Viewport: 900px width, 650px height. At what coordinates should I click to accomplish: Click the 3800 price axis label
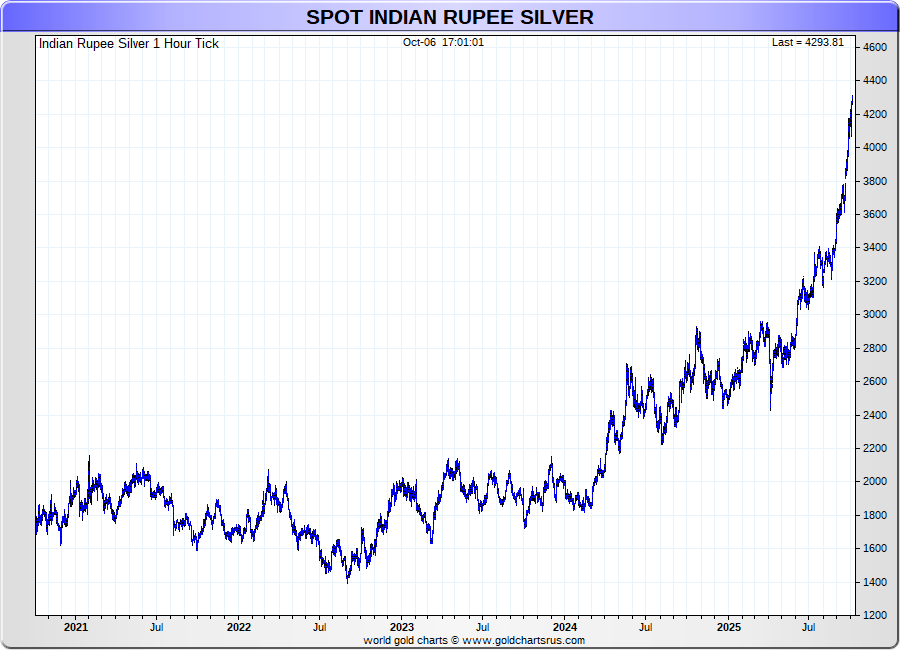(875, 181)
